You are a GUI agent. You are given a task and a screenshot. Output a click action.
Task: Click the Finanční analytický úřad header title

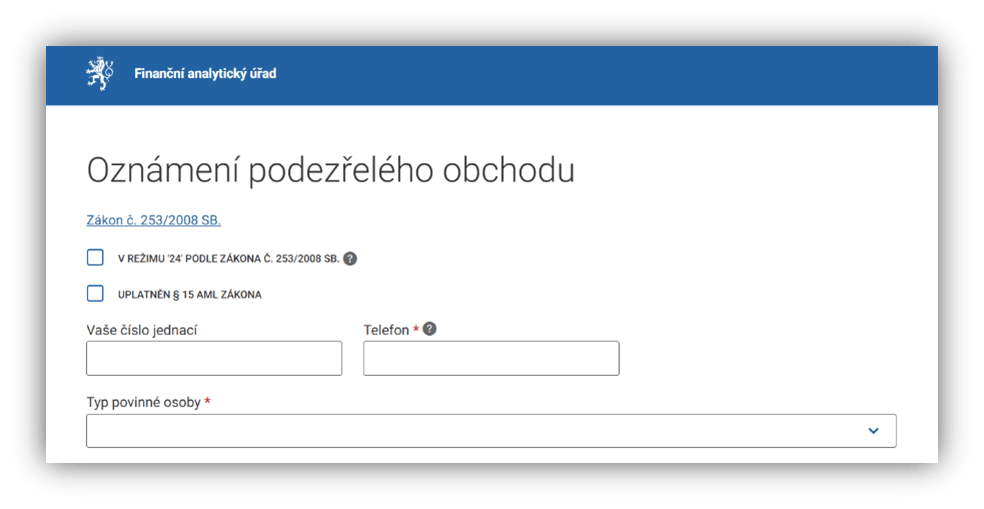pos(205,74)
